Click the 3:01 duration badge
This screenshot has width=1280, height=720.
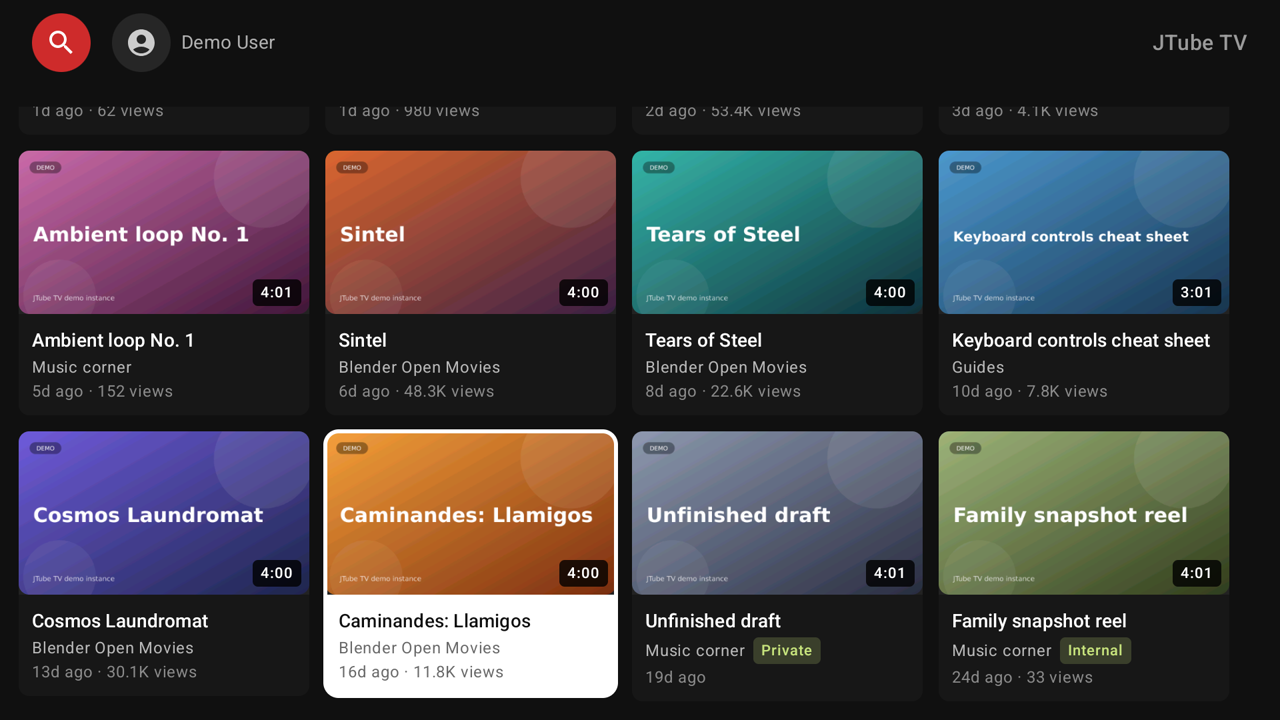(1196, 292)
